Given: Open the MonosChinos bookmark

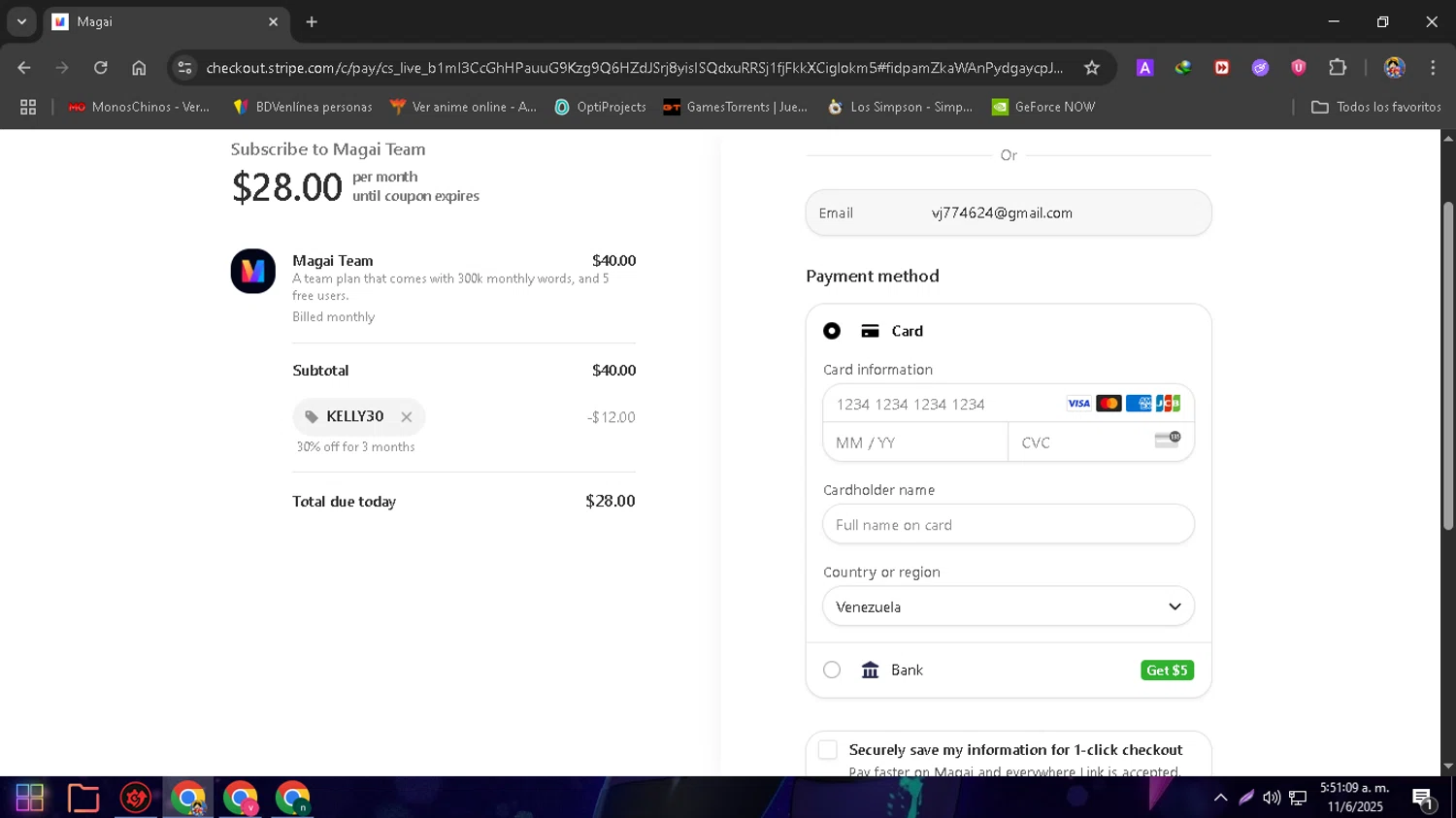Looking at the screenshot, I should pyautogui.click(x=139, y=107).
